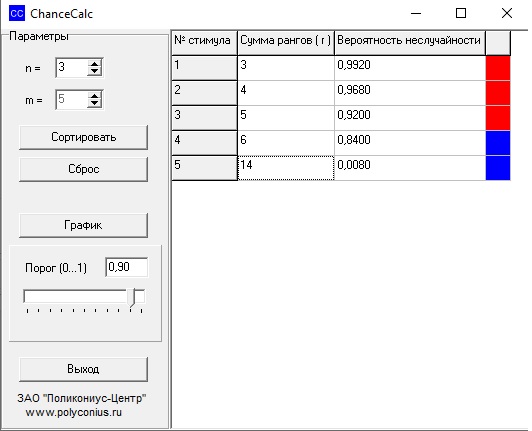Viewport: 532px width, 431px height.
Task: Decrease n value with down arrow
Action: 94,71
